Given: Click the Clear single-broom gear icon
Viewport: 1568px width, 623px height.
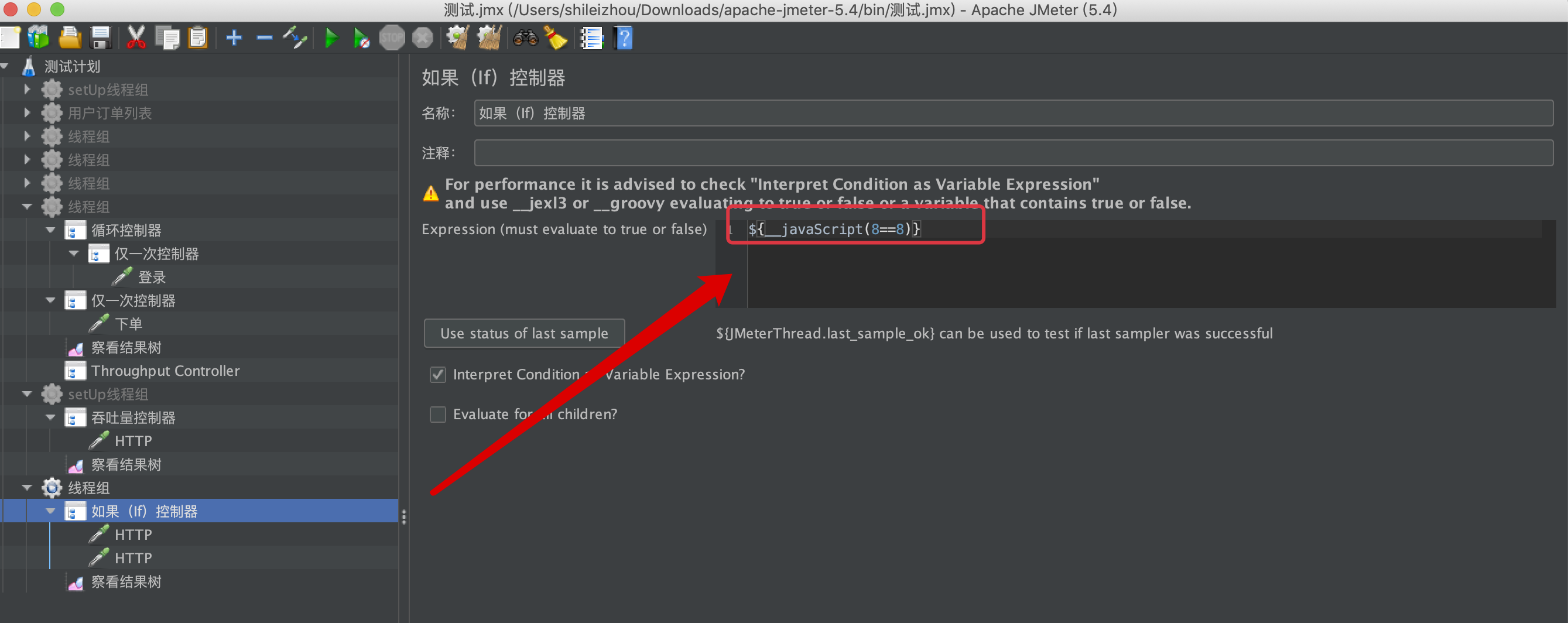Looking at the screenshot, I should click(x=458, y=37).
